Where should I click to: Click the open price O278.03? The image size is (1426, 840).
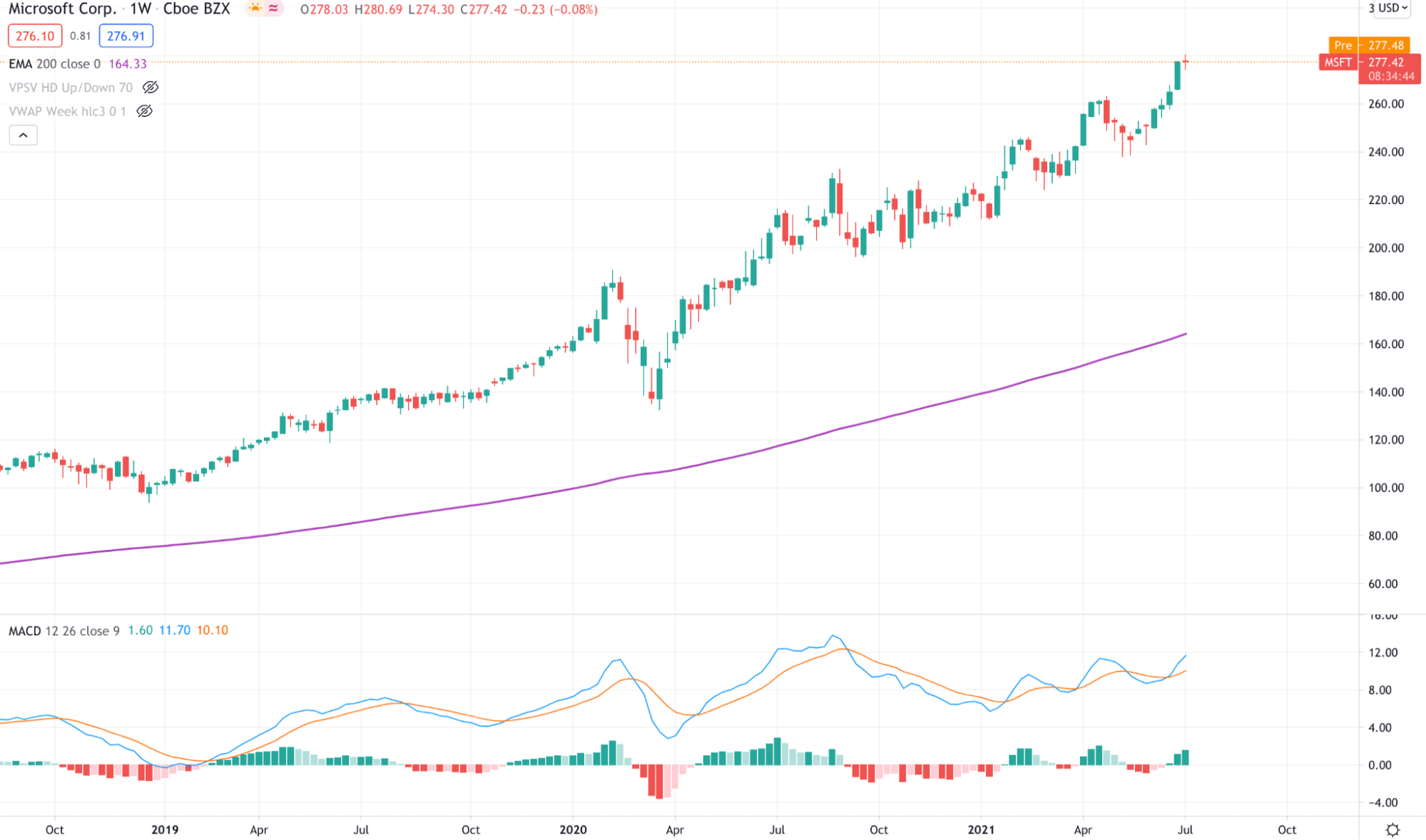coord(325,9)
